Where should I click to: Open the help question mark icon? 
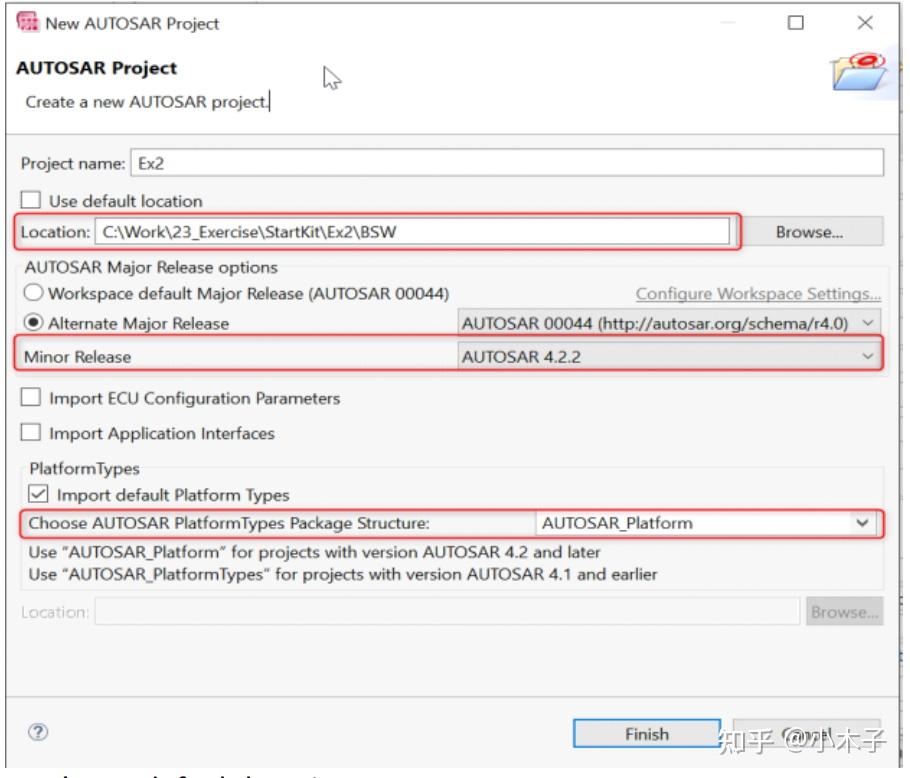click(40, 733)
